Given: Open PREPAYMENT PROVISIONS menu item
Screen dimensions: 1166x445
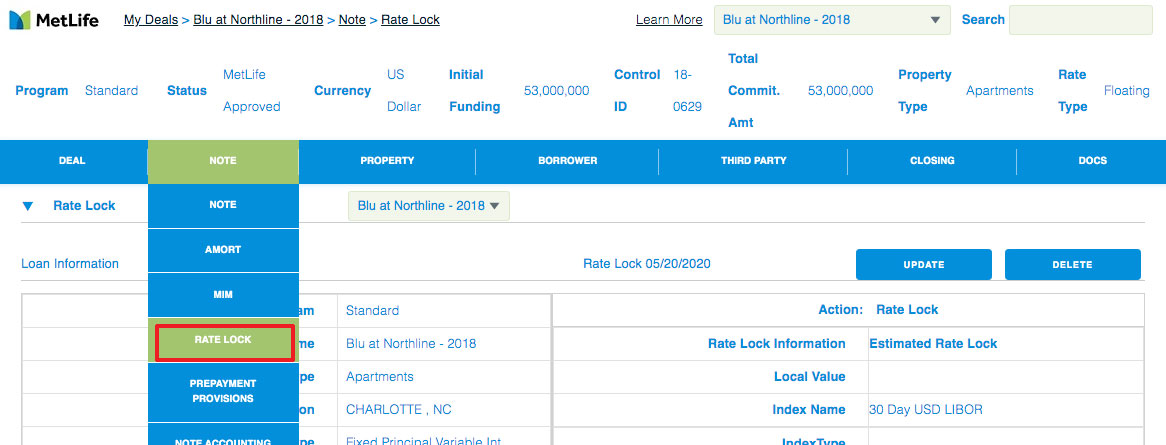Looking at the screenshot, I should tap(223, 391).
